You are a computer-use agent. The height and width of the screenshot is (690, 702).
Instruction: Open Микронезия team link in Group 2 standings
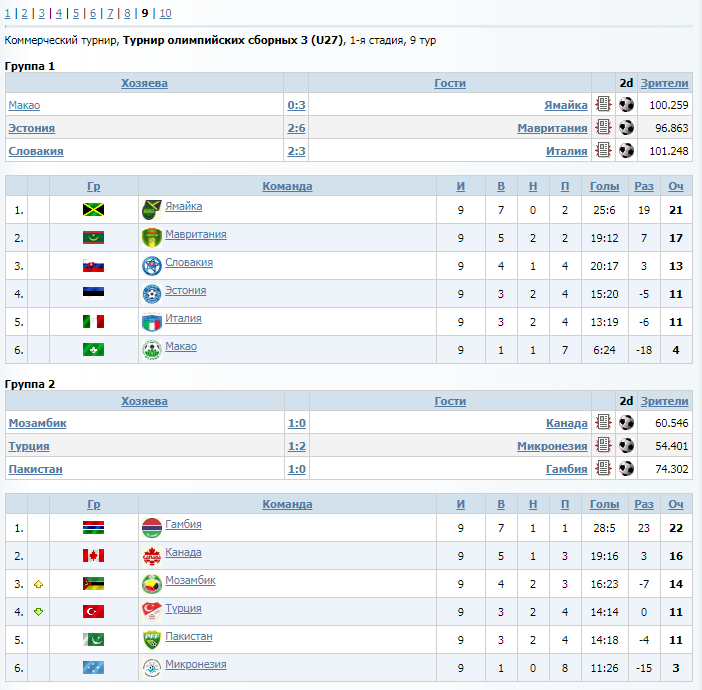[x=195, y=664]
